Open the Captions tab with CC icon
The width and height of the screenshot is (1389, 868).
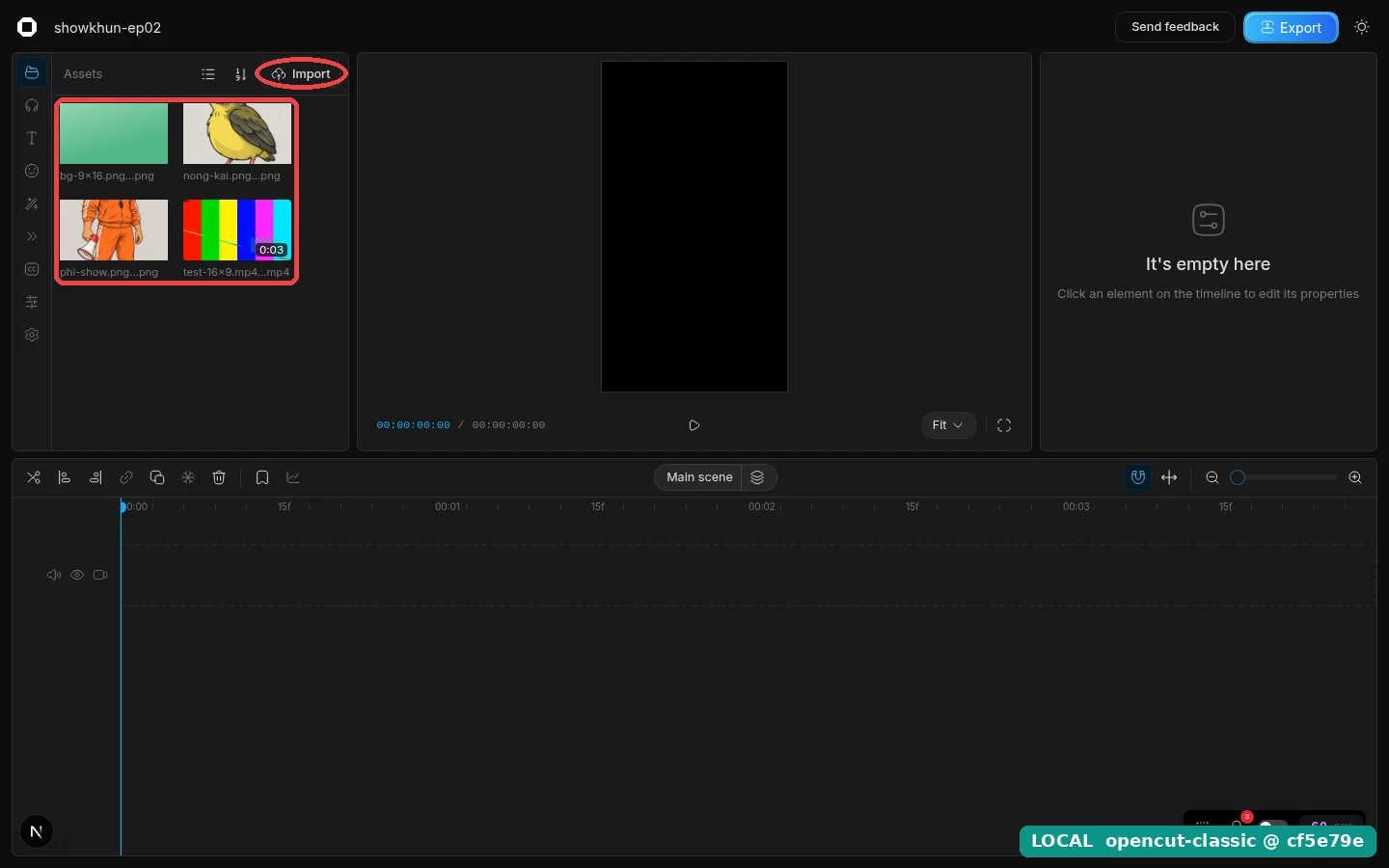[x=32, y=269]
